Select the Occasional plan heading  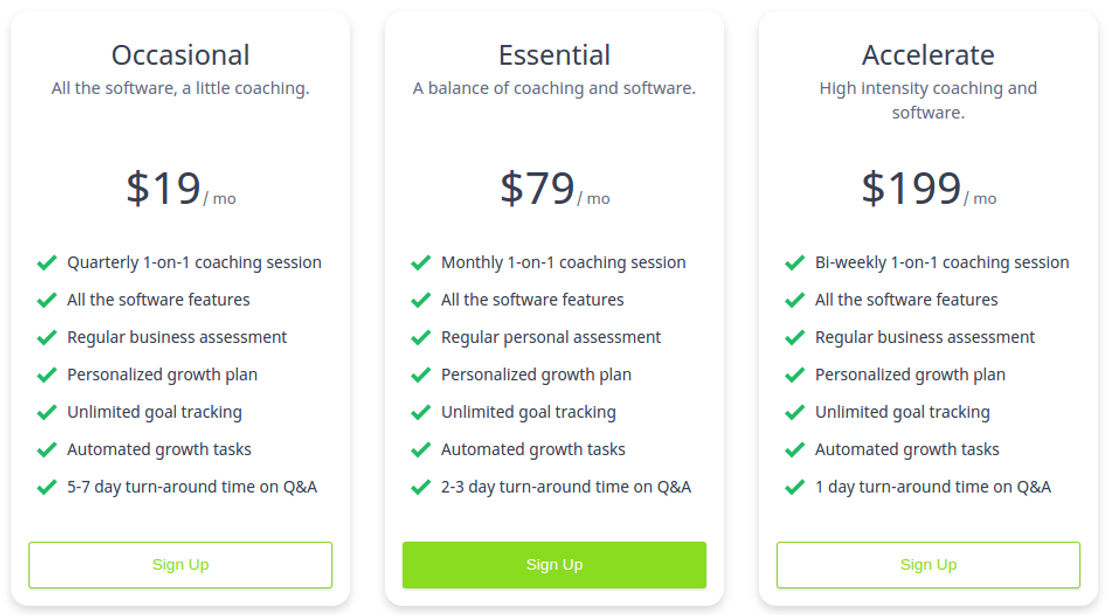(180, 55)
